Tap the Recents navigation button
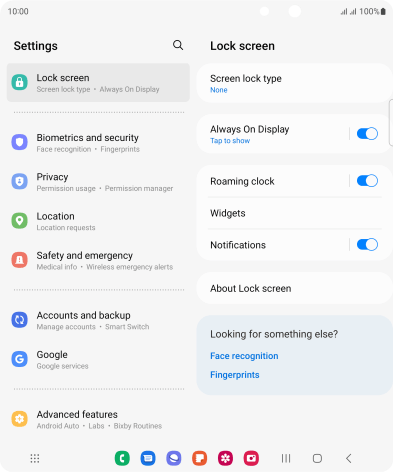Image resolution: width=393 pixels, height=472 pixels. pyautogui.click(x=286, y=458)
